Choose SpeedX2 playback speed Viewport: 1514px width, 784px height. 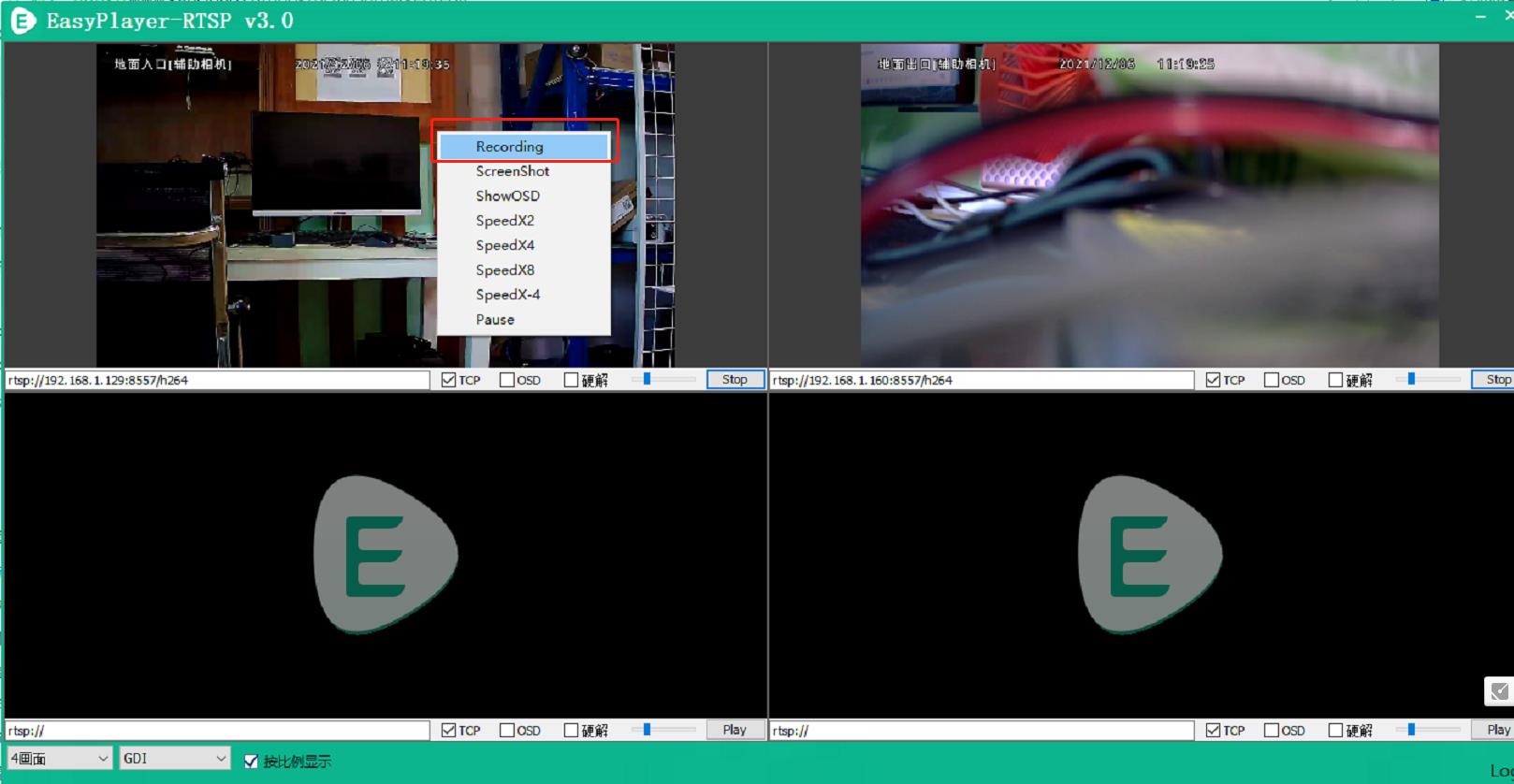pos(524,221)
